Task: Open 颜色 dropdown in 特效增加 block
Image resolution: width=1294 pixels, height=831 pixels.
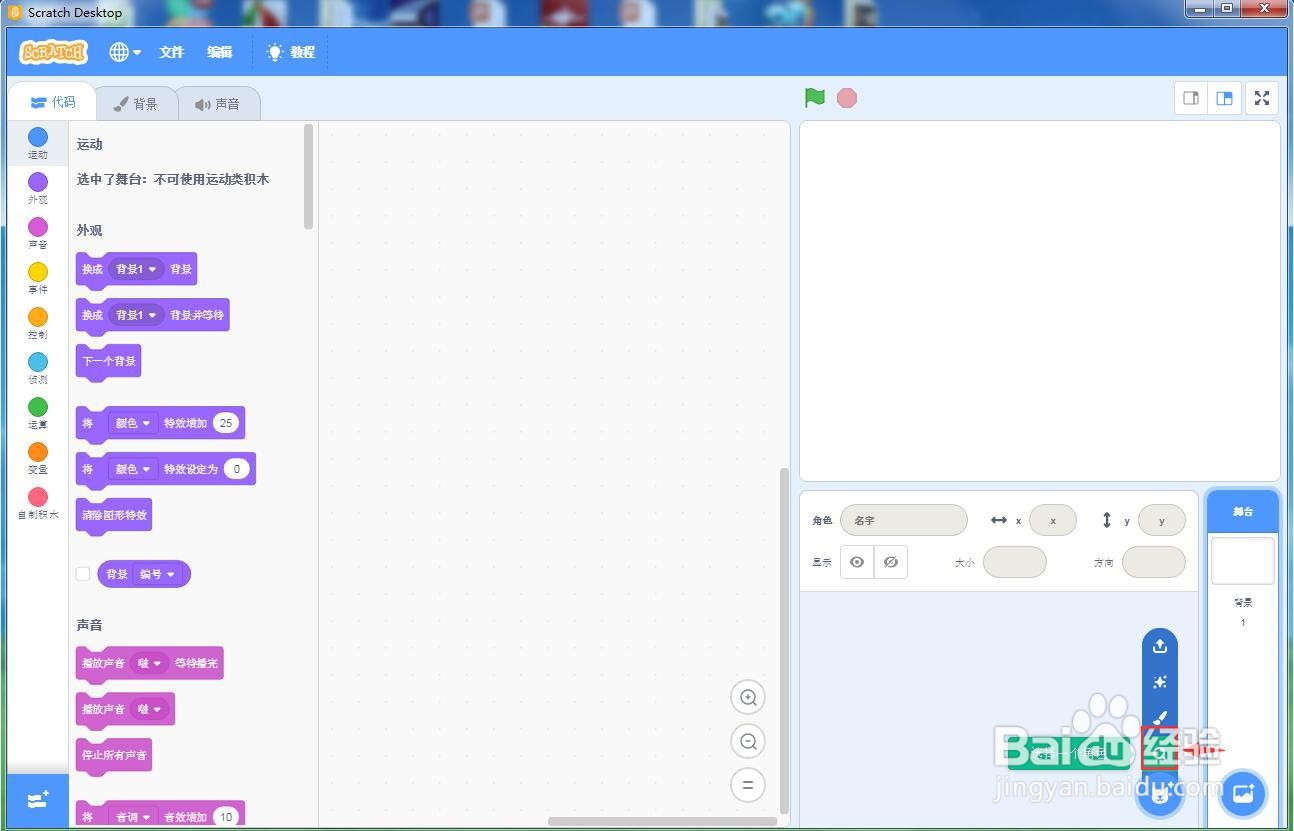Action: tap(133, 423)
